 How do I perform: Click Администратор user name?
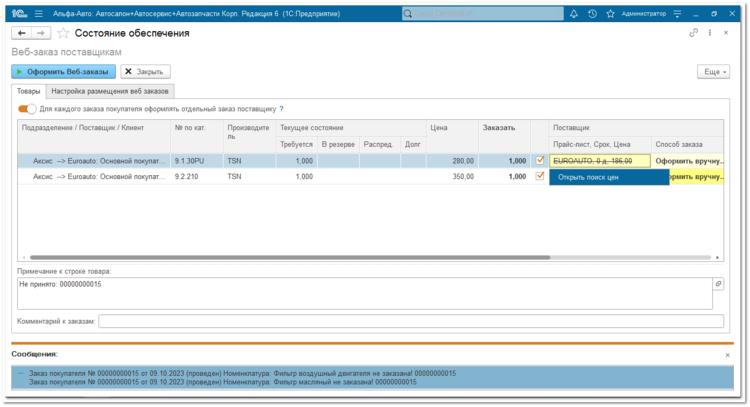click(643, 14)
